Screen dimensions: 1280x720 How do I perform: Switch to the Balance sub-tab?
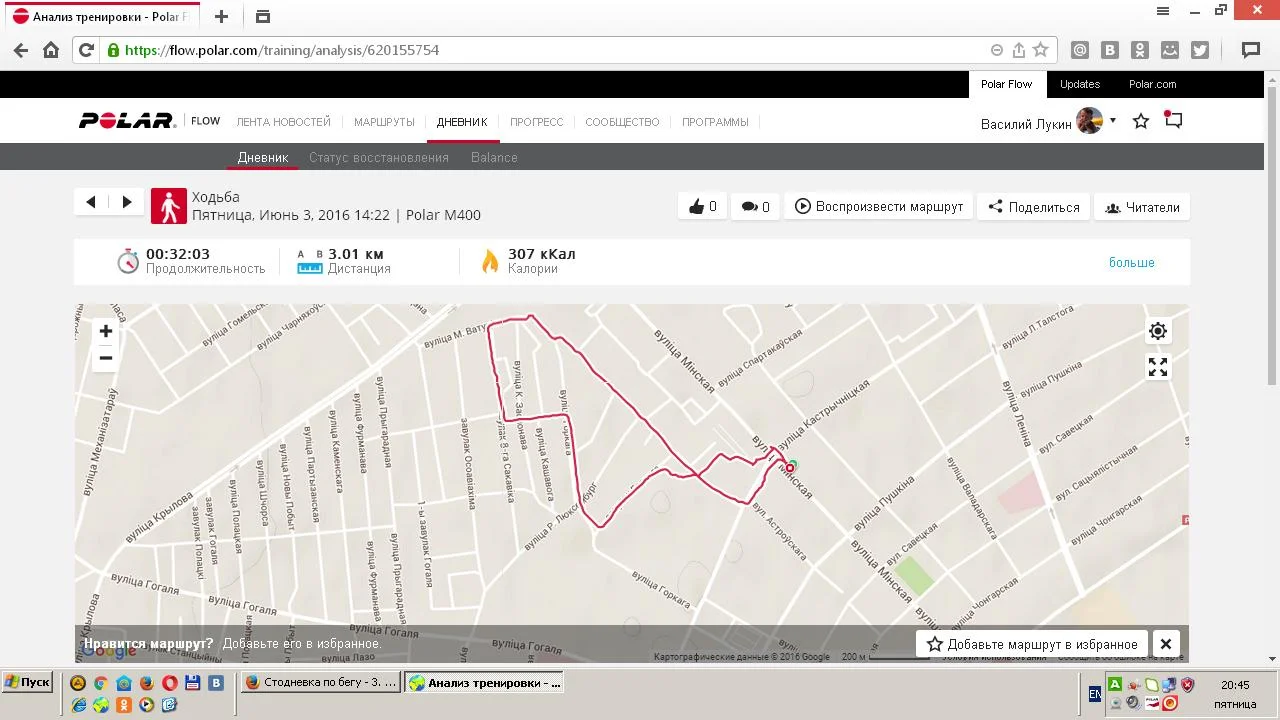pos(494,157)
